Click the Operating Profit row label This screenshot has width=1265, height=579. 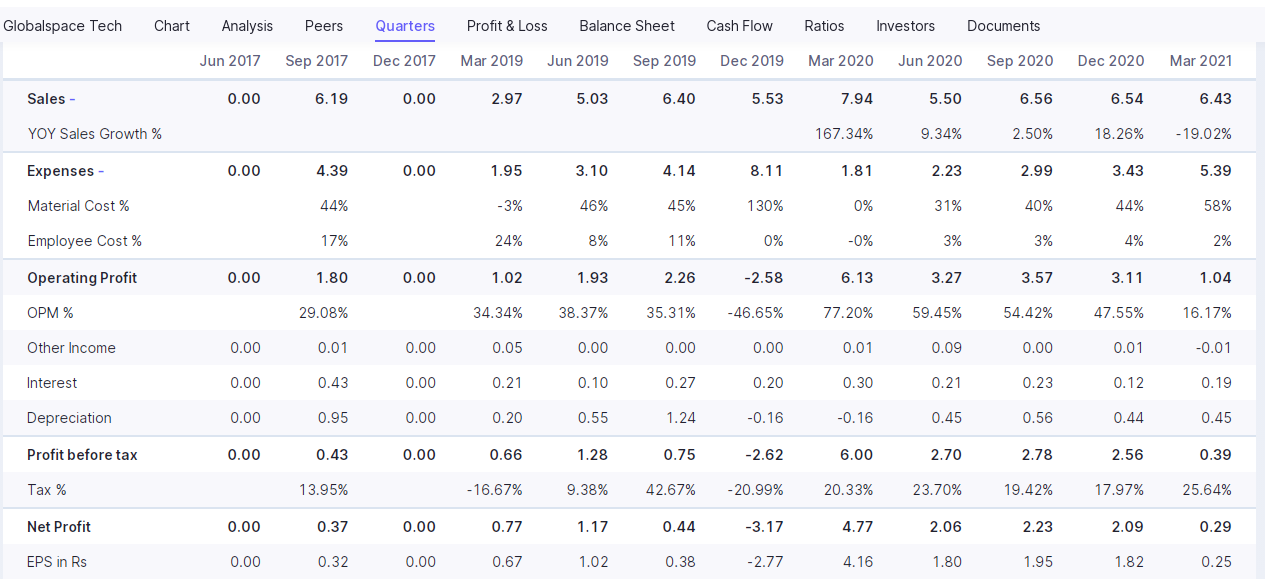click(82, 278)
